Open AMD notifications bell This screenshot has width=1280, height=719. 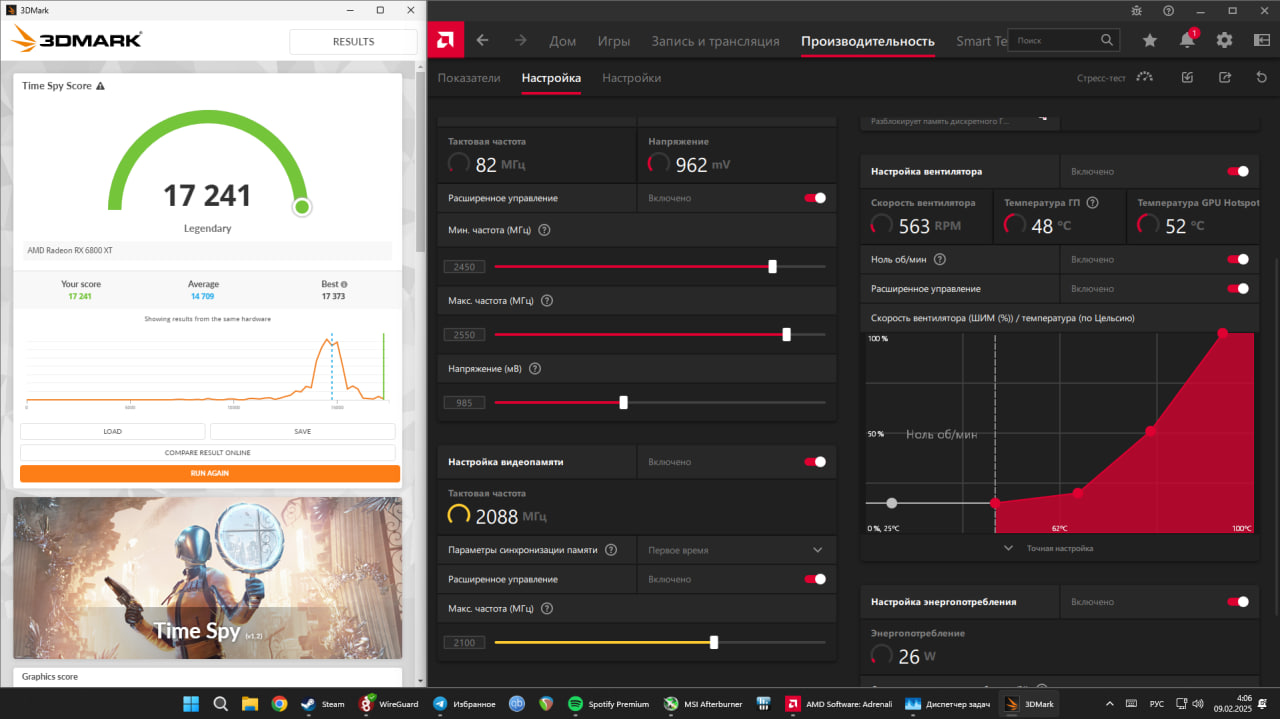coord(1187,40)
